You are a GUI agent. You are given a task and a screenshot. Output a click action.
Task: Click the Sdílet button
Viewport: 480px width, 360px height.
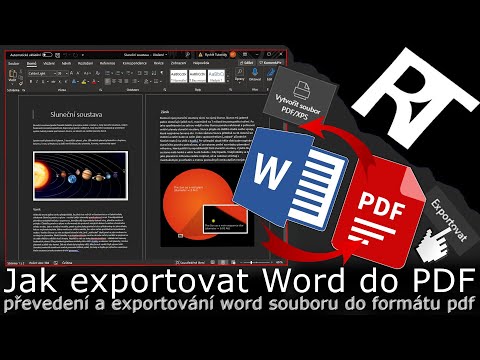[x=246, y=63]
